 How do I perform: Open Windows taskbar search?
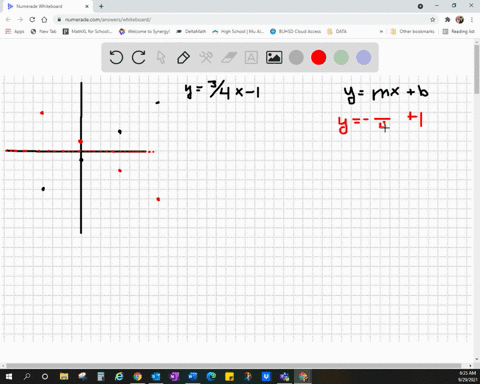(x=27, y=377)
